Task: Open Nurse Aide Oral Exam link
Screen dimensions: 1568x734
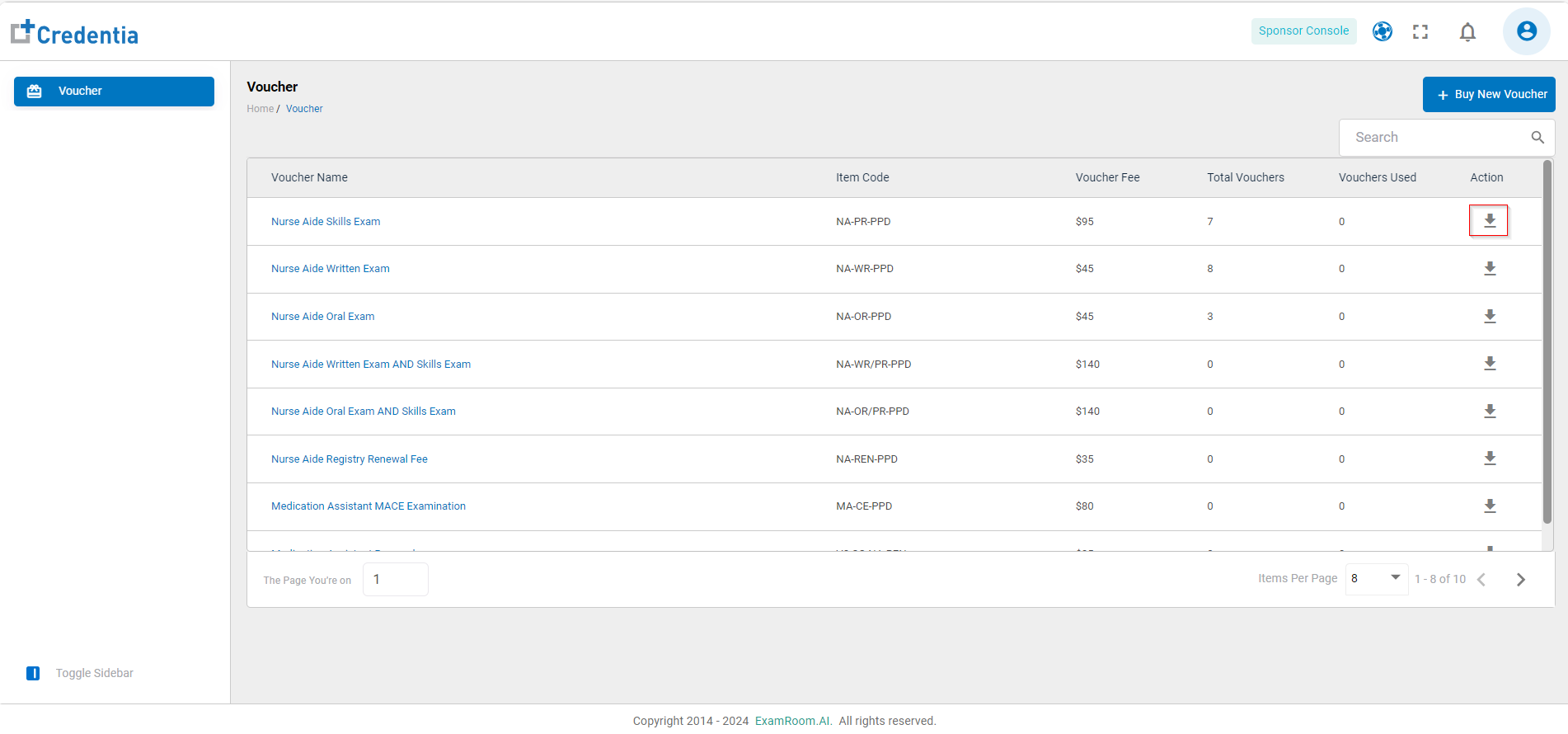Action: coord(323,317)
